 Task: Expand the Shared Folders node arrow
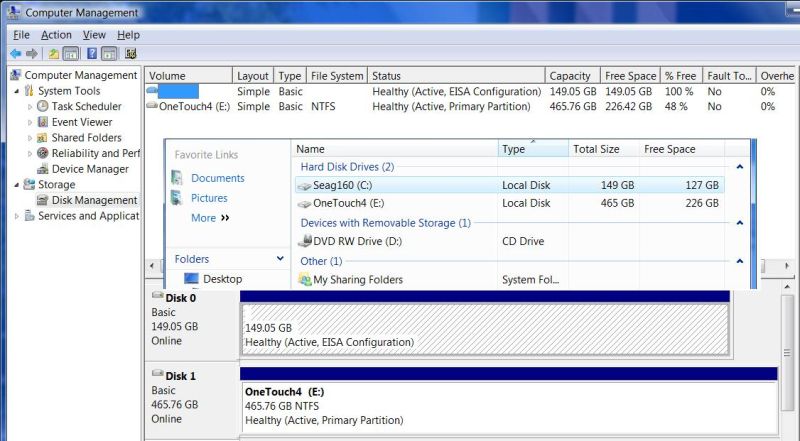(30, 138)
